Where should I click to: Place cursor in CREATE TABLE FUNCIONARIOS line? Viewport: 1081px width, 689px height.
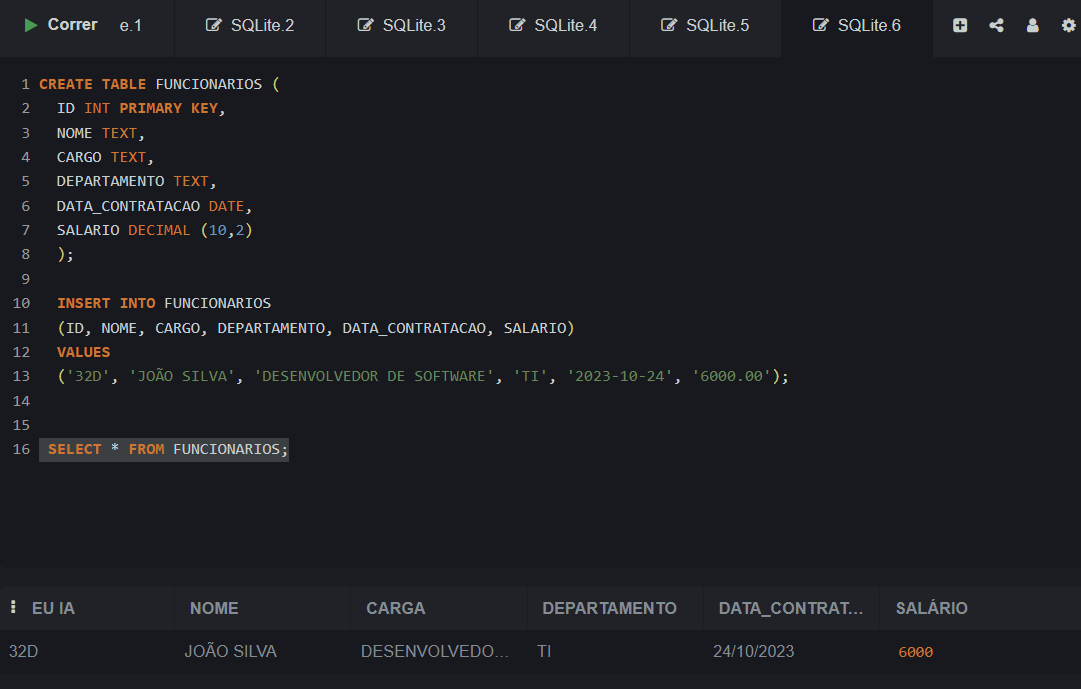(x=159, y=84)
